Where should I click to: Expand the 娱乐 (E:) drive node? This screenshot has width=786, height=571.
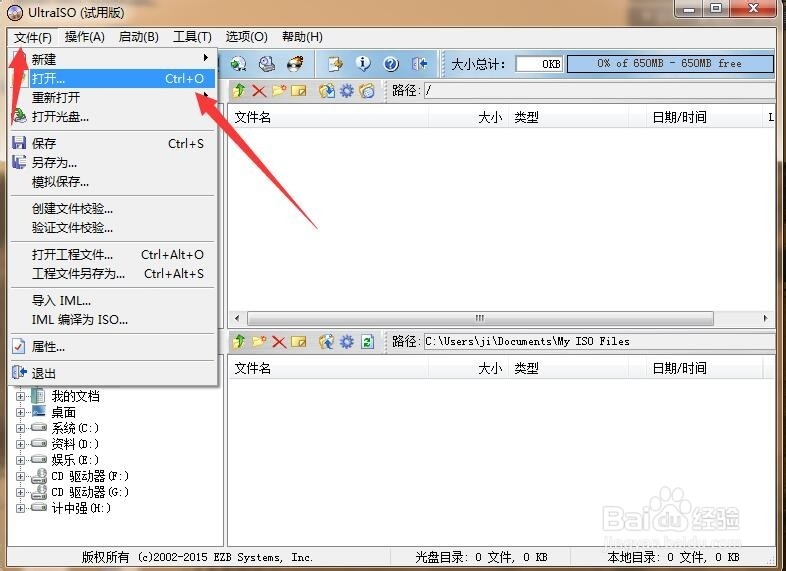tap(20, 460)
